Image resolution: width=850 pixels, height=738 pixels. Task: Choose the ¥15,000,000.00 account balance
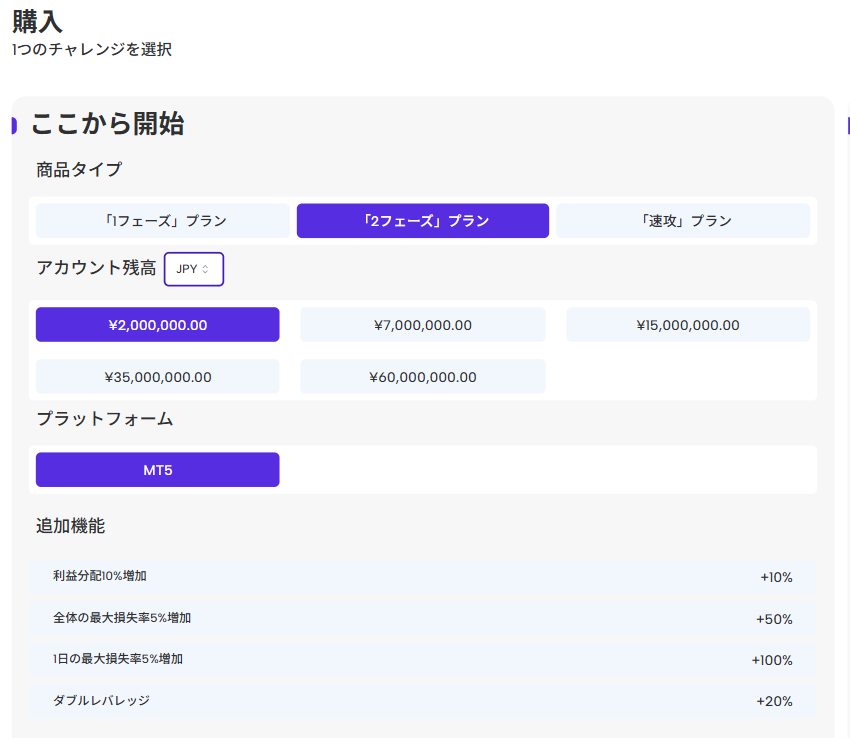coord(688,325)
